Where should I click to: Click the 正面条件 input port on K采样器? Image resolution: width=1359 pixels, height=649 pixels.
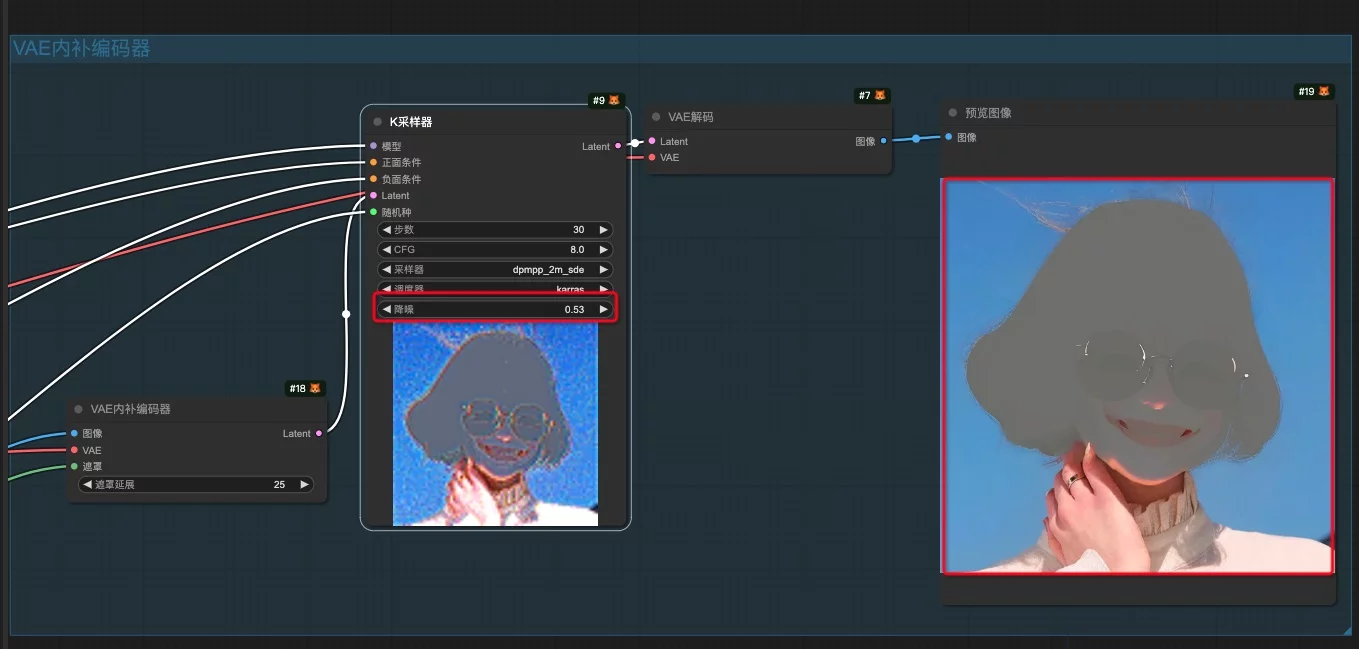point(373,162)
